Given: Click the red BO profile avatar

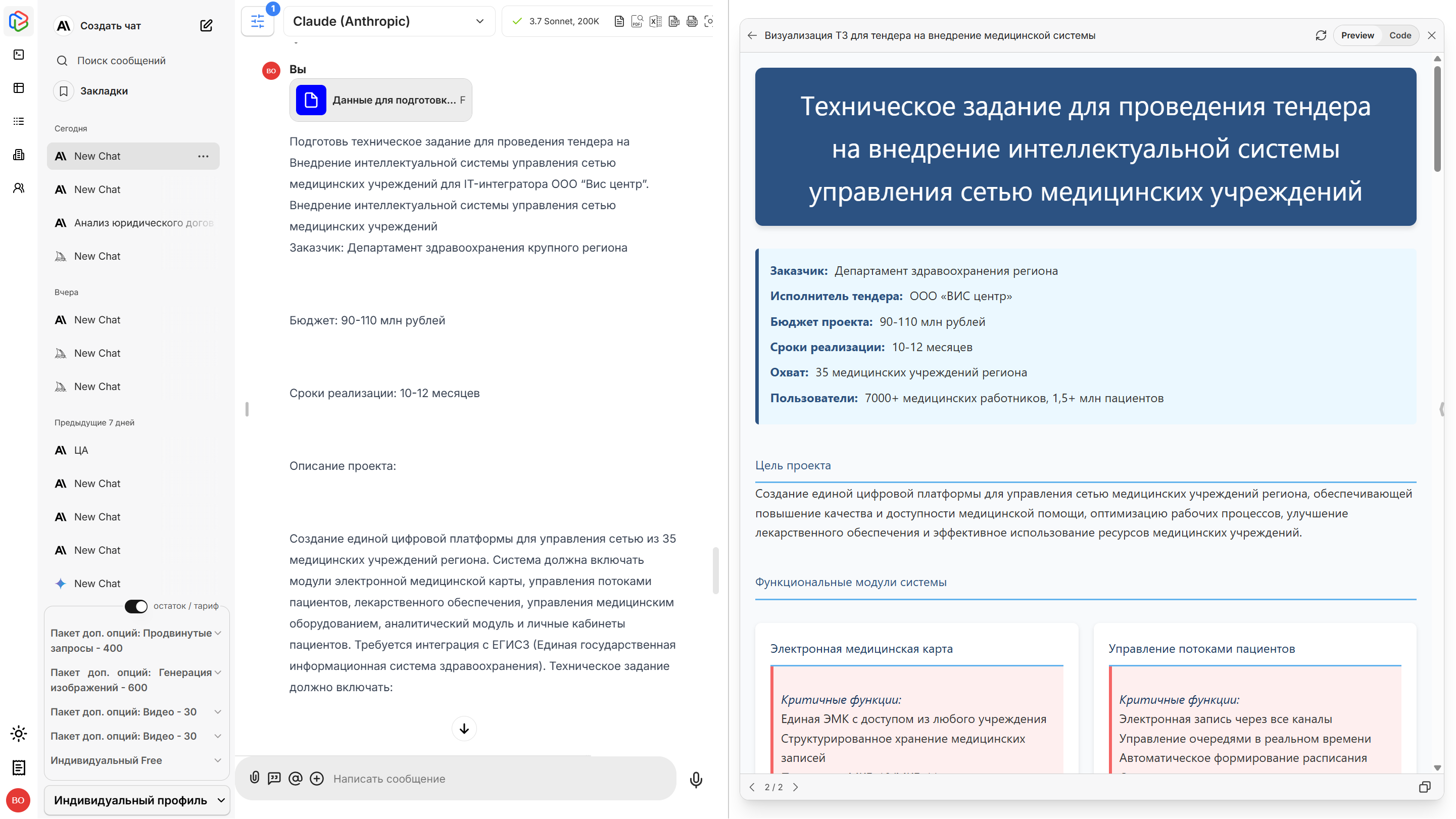Looking at the screenshot, I should point(18,800).
